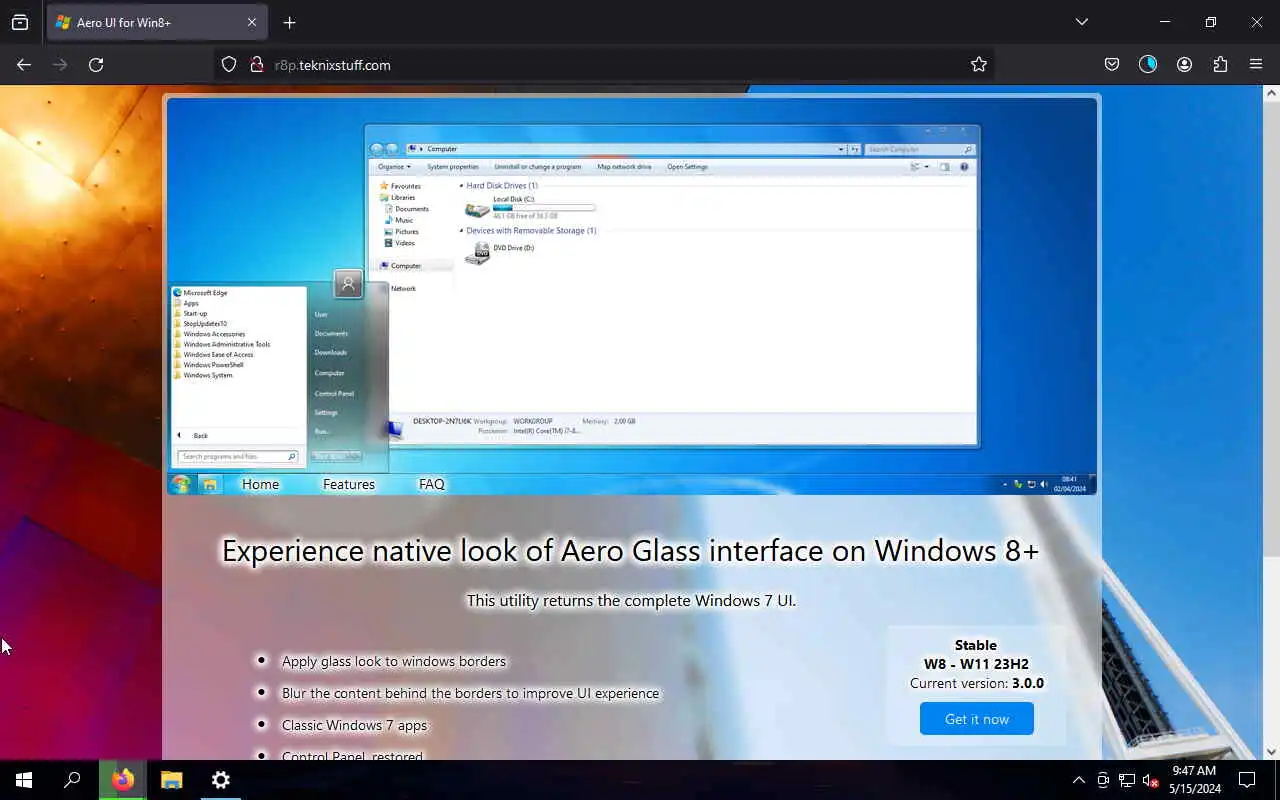Open the Save to Pocket icon
Image resolution: width=1280 pixels, height=800 pixels.
1111,64
